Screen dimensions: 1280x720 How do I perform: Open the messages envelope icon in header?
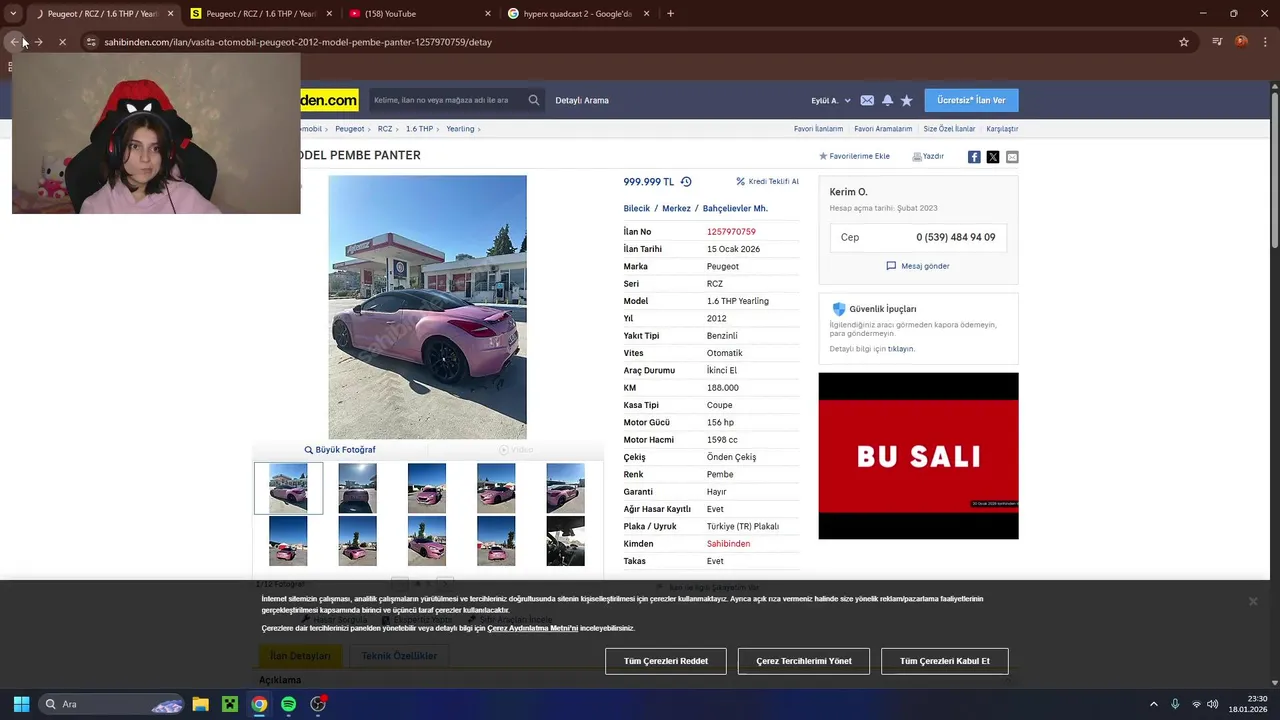coord(867,100)
